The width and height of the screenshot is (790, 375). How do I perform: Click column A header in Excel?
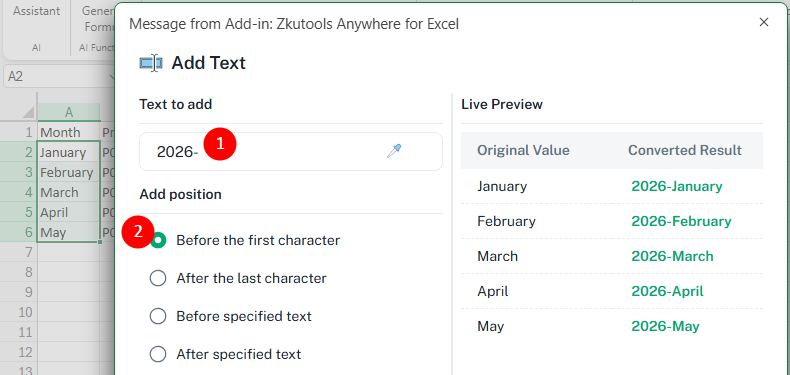(69, 112)
